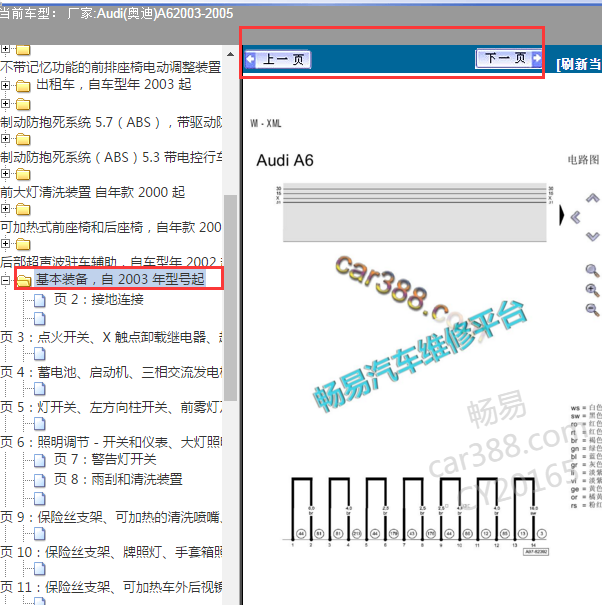
Task: Select 出租车,自车型年 2003 起 entry
Action: (x=114, y=84)
